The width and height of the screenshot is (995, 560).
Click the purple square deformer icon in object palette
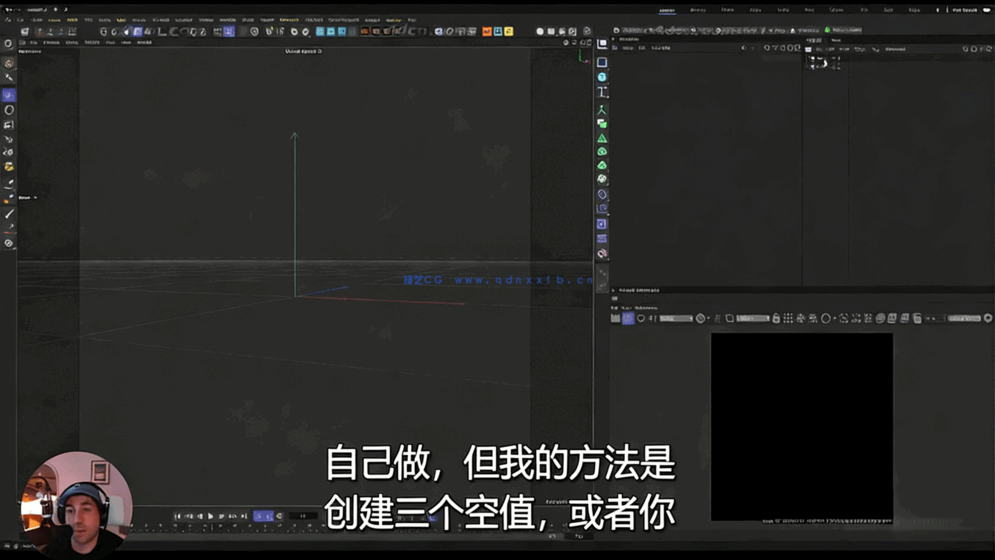pyautogui.click(x=602, y=224)
